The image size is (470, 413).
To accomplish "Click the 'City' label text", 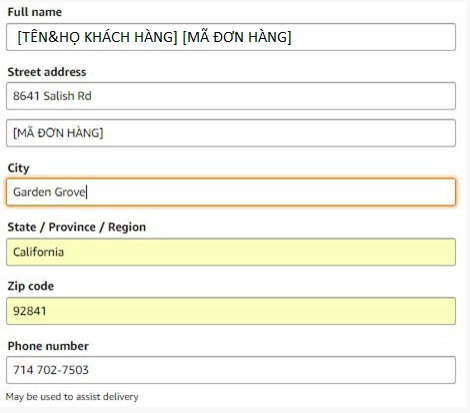I will click(x=18, y=168).
